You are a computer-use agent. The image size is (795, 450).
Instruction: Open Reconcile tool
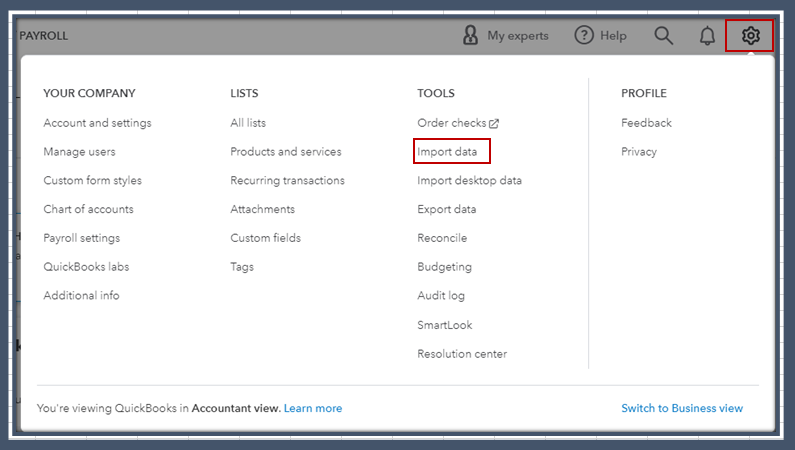click(x=442, y=238)
